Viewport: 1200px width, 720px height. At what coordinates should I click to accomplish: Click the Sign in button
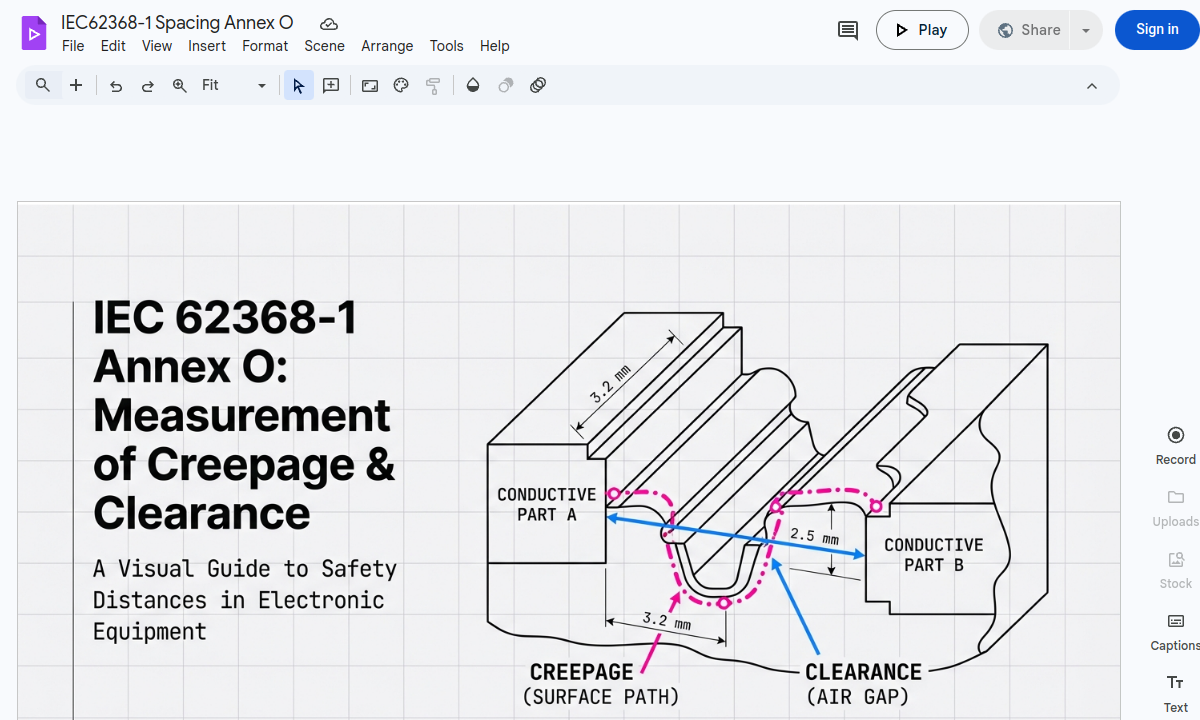click(x=1156, y=30)
